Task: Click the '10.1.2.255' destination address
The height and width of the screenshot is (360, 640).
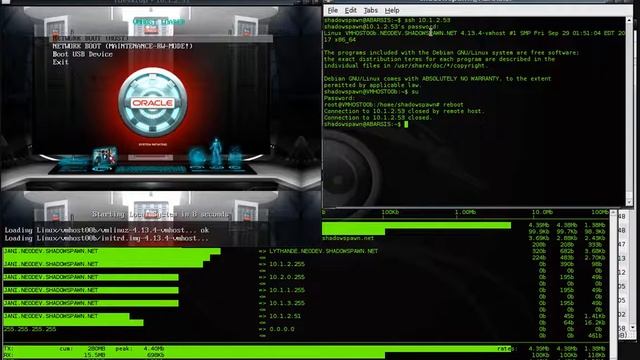Action: [x=287, y=264]
